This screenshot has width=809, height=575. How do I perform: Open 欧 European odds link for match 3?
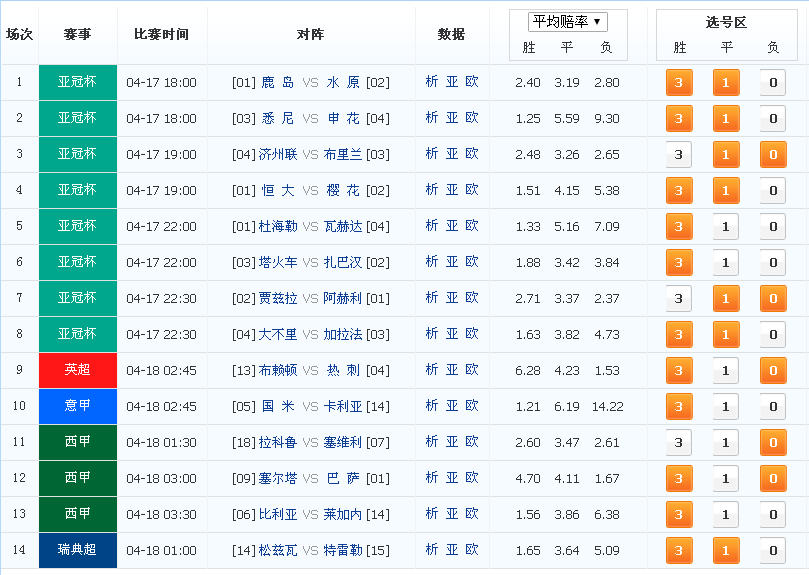pyautogui.click(x=472, y=154)
